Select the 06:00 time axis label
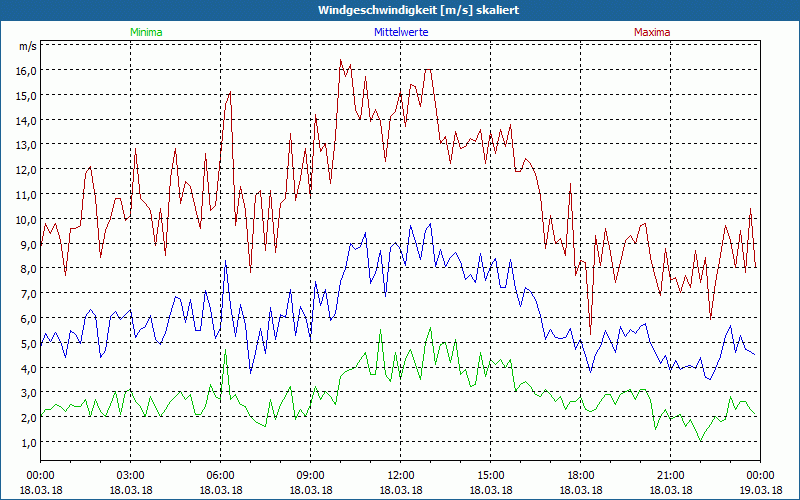 click(221, 475)
